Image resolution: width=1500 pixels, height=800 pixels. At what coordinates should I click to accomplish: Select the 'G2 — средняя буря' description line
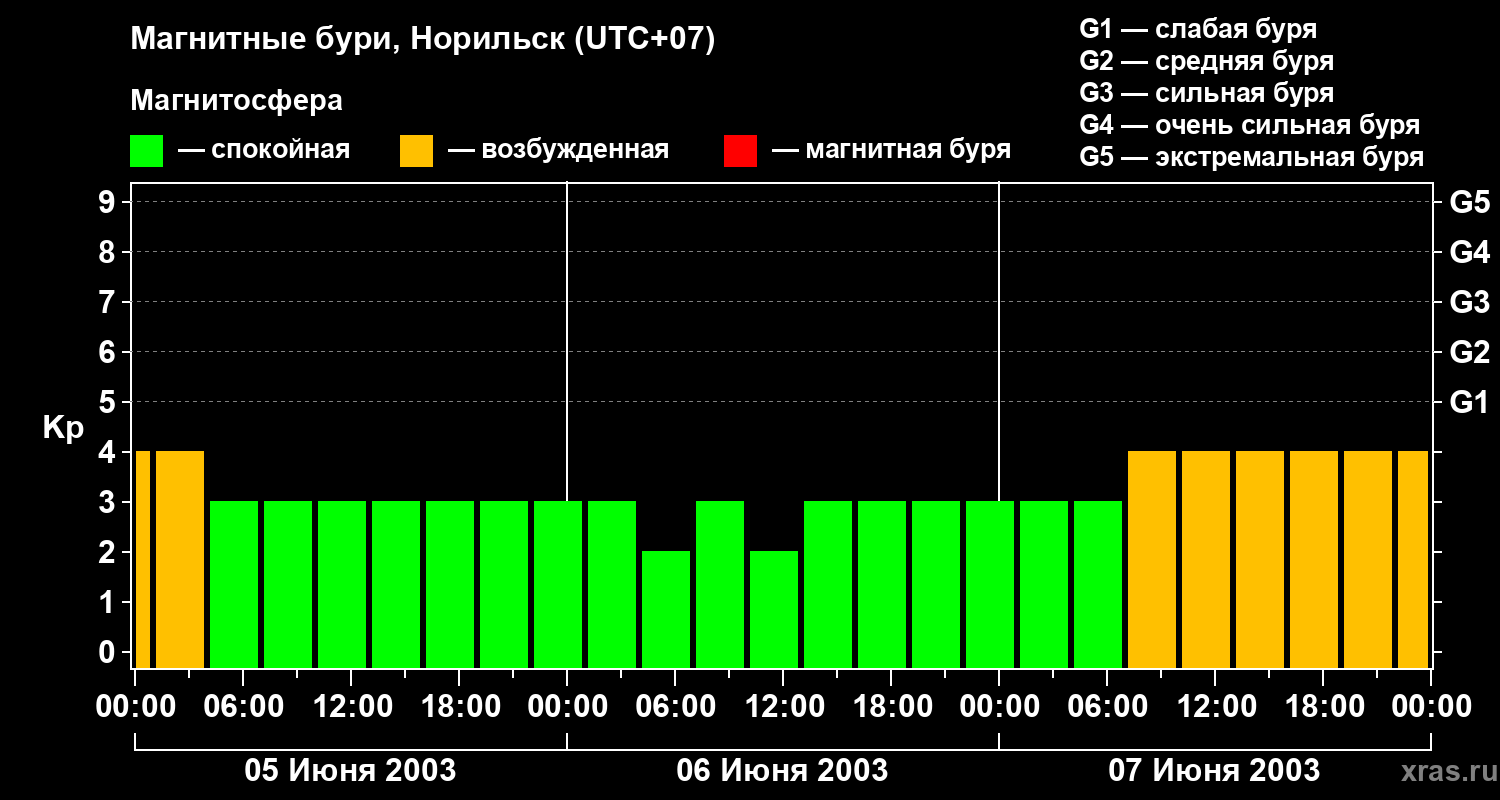1207,61
